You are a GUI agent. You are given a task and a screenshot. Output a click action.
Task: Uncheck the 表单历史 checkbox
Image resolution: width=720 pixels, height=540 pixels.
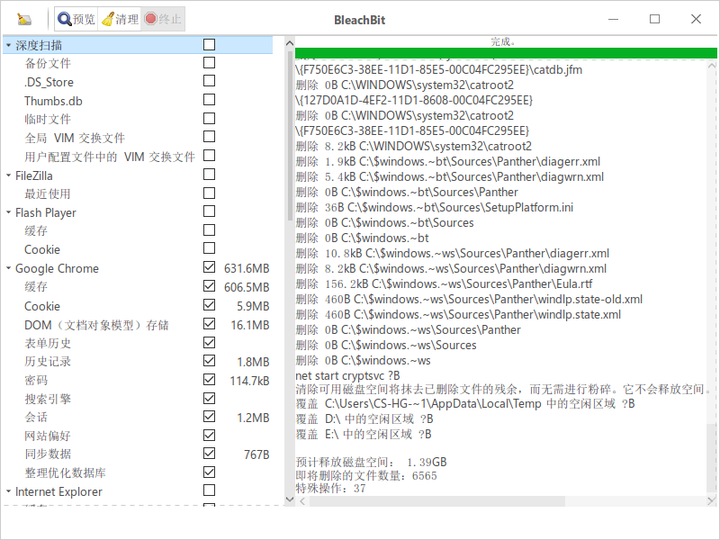pos(209,343)
